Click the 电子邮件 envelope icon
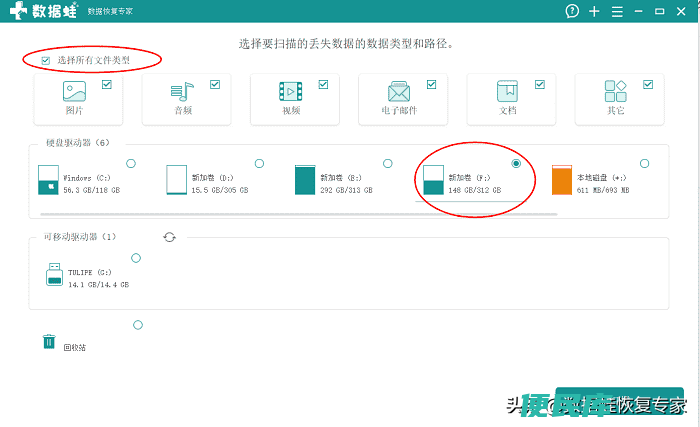The image size is (700, 427). pyautogui.click(x=399, y=92)
